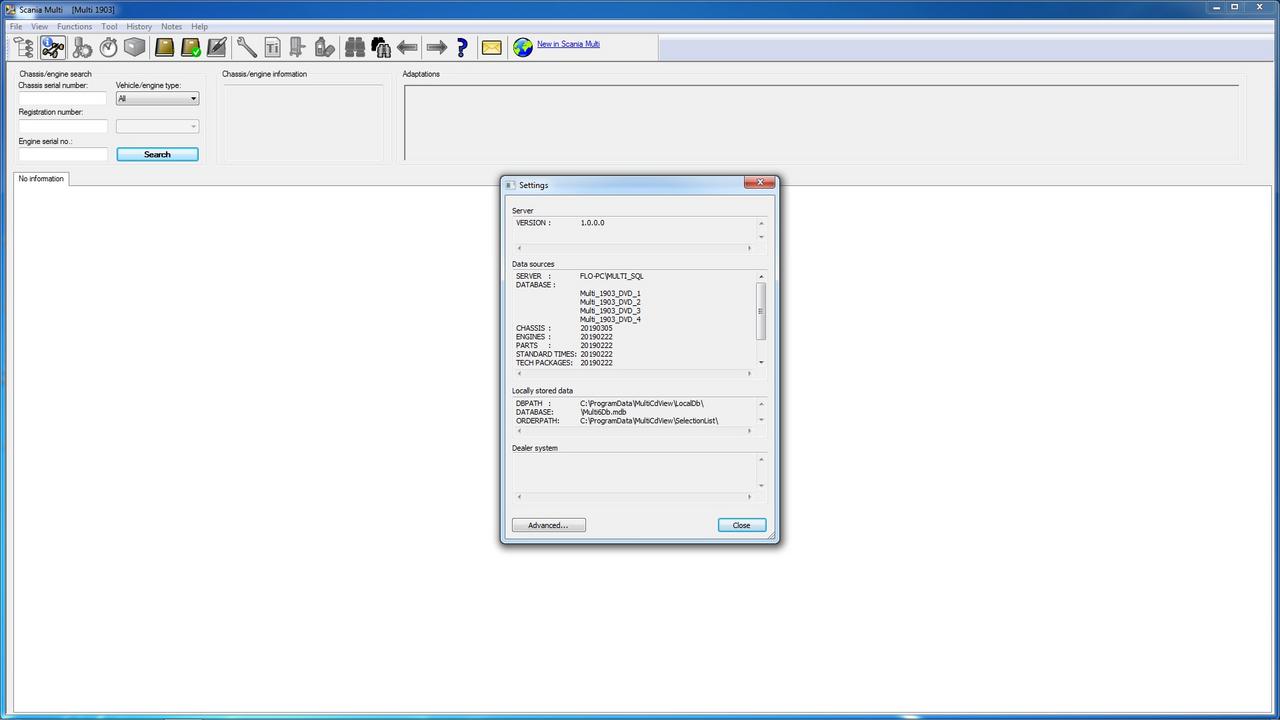Open the email envelope toolbar icon
1280x720 pixels.
pos(491,47)
